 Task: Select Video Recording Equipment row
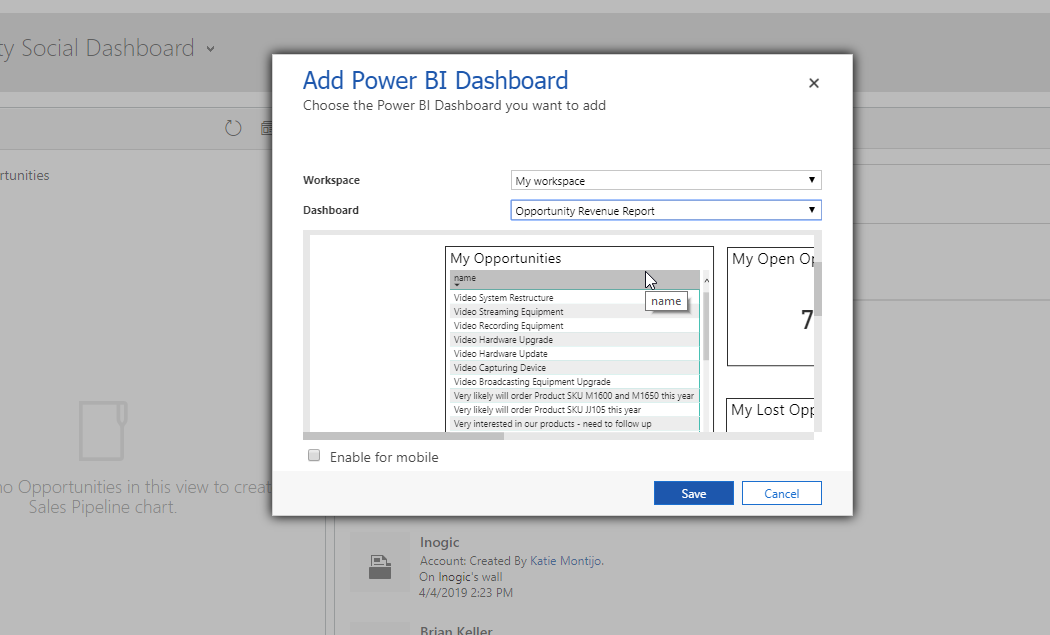coord(575,326)
